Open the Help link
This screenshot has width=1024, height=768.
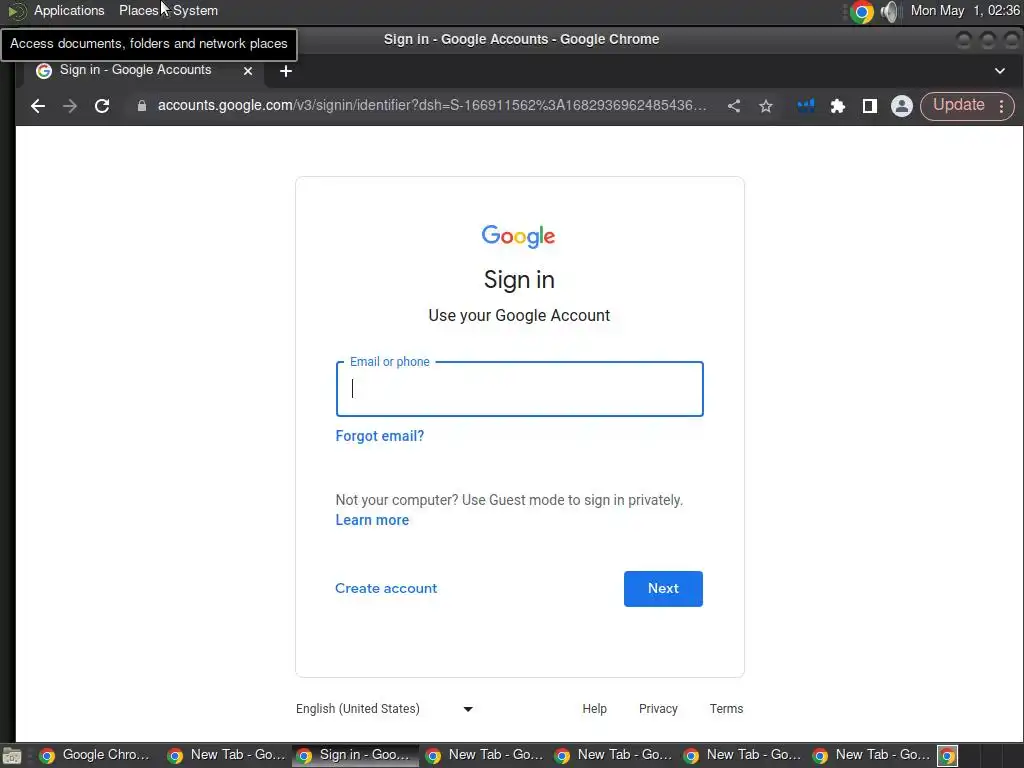(594, 709)
